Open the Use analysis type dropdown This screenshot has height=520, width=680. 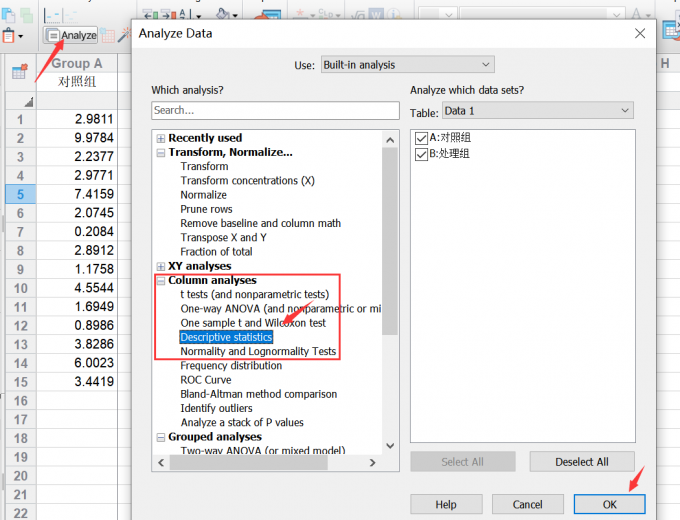[x=406, y=65]
